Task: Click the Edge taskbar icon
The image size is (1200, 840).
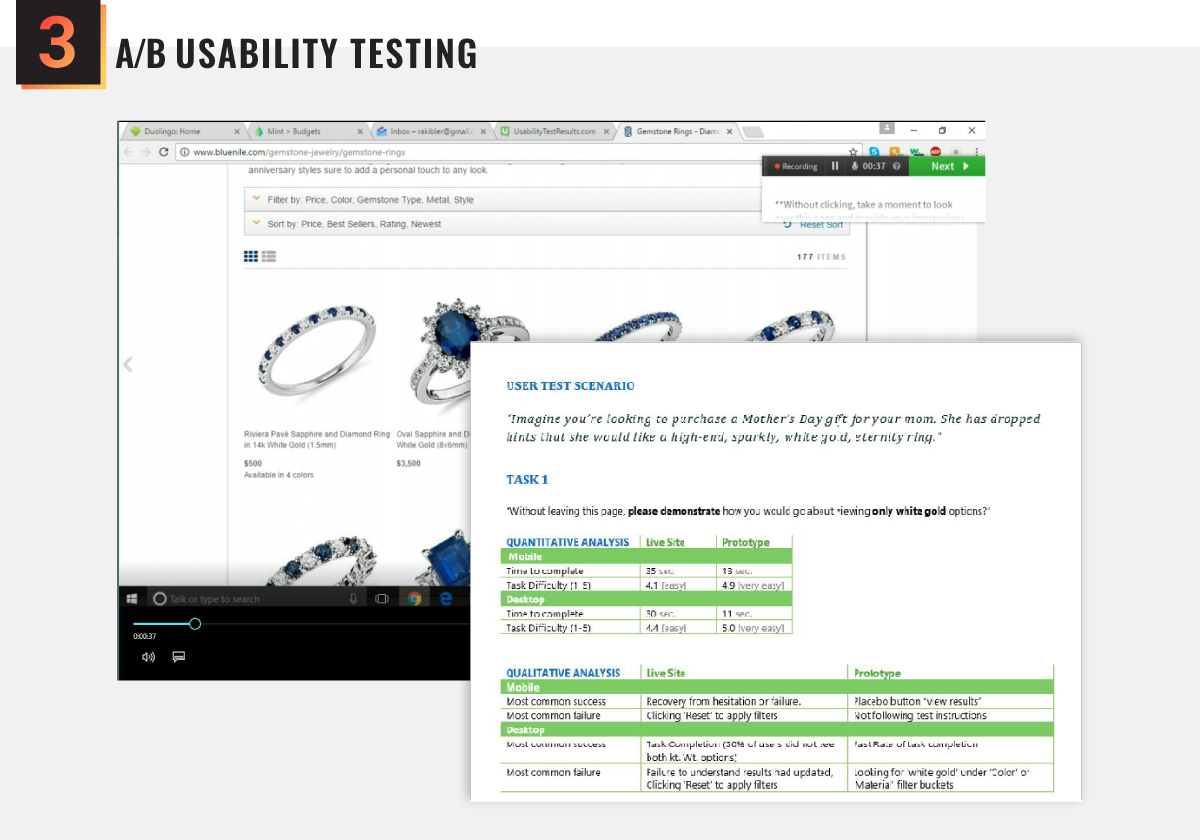Action: pos(447,599)
